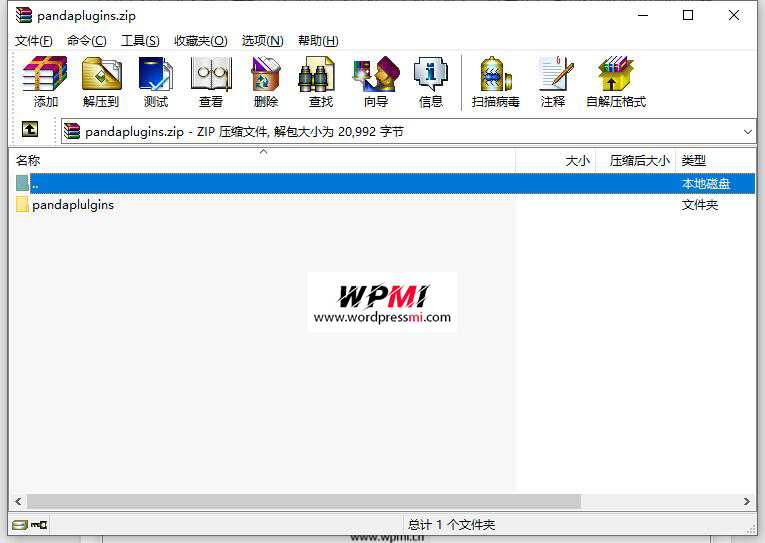
Task: Click the 添加 (Add) toolbar icon
Action: [45, 82]
